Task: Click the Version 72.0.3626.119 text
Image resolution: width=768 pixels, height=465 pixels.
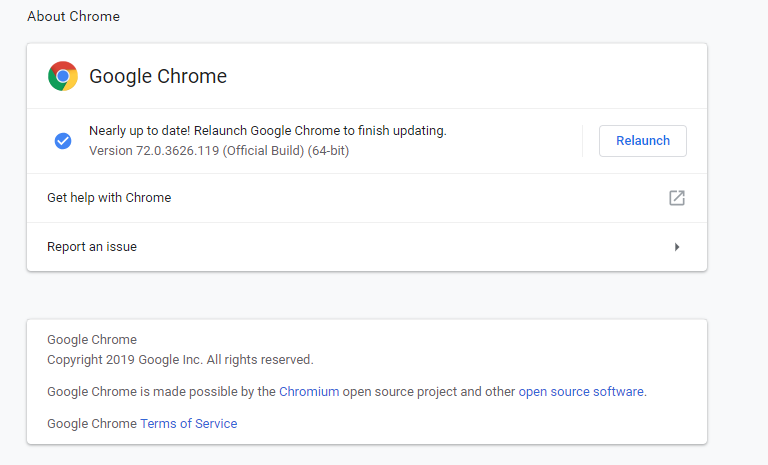Action: tap(154, 151)
